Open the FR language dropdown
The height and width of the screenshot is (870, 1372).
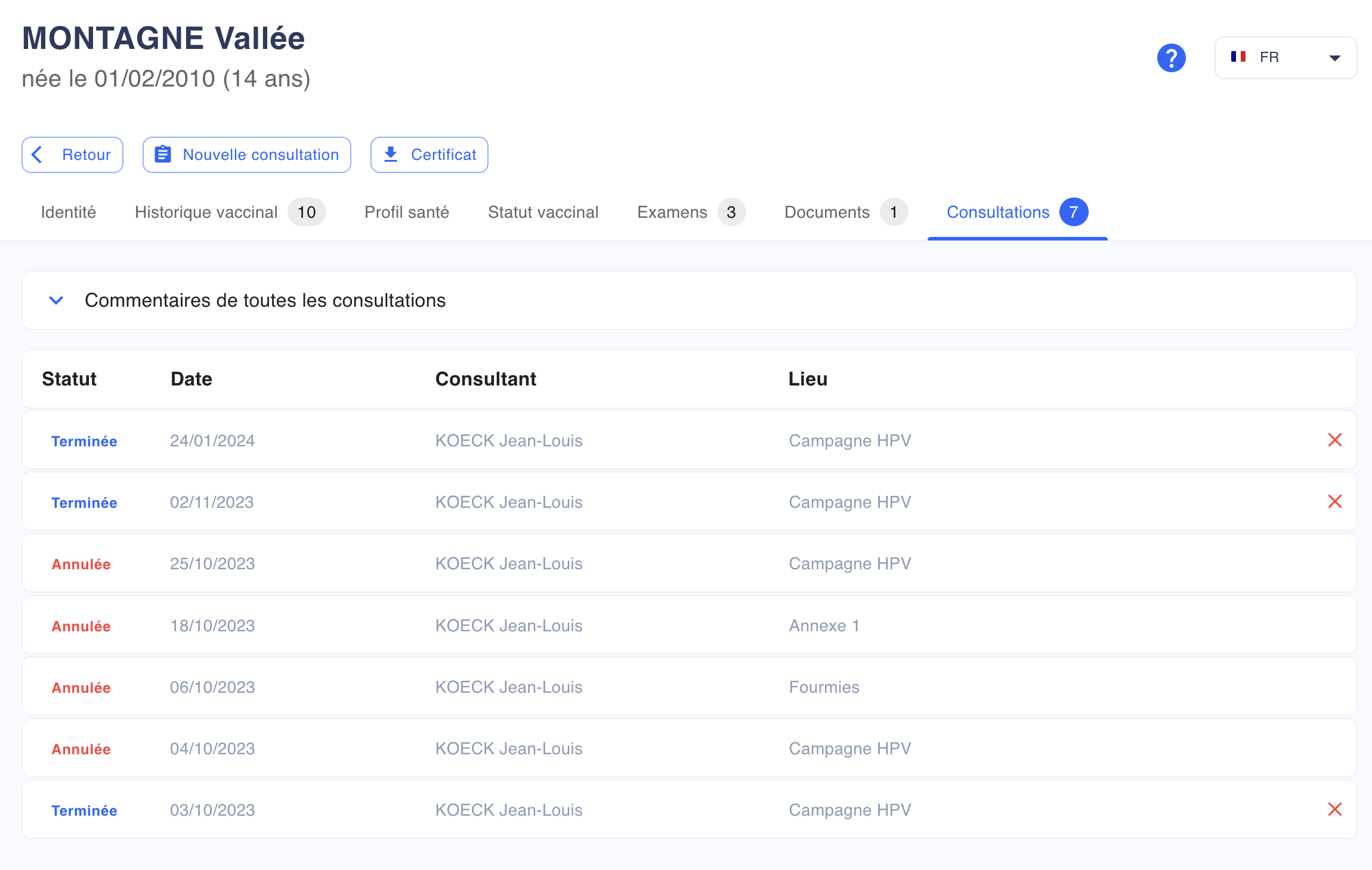1286,58
